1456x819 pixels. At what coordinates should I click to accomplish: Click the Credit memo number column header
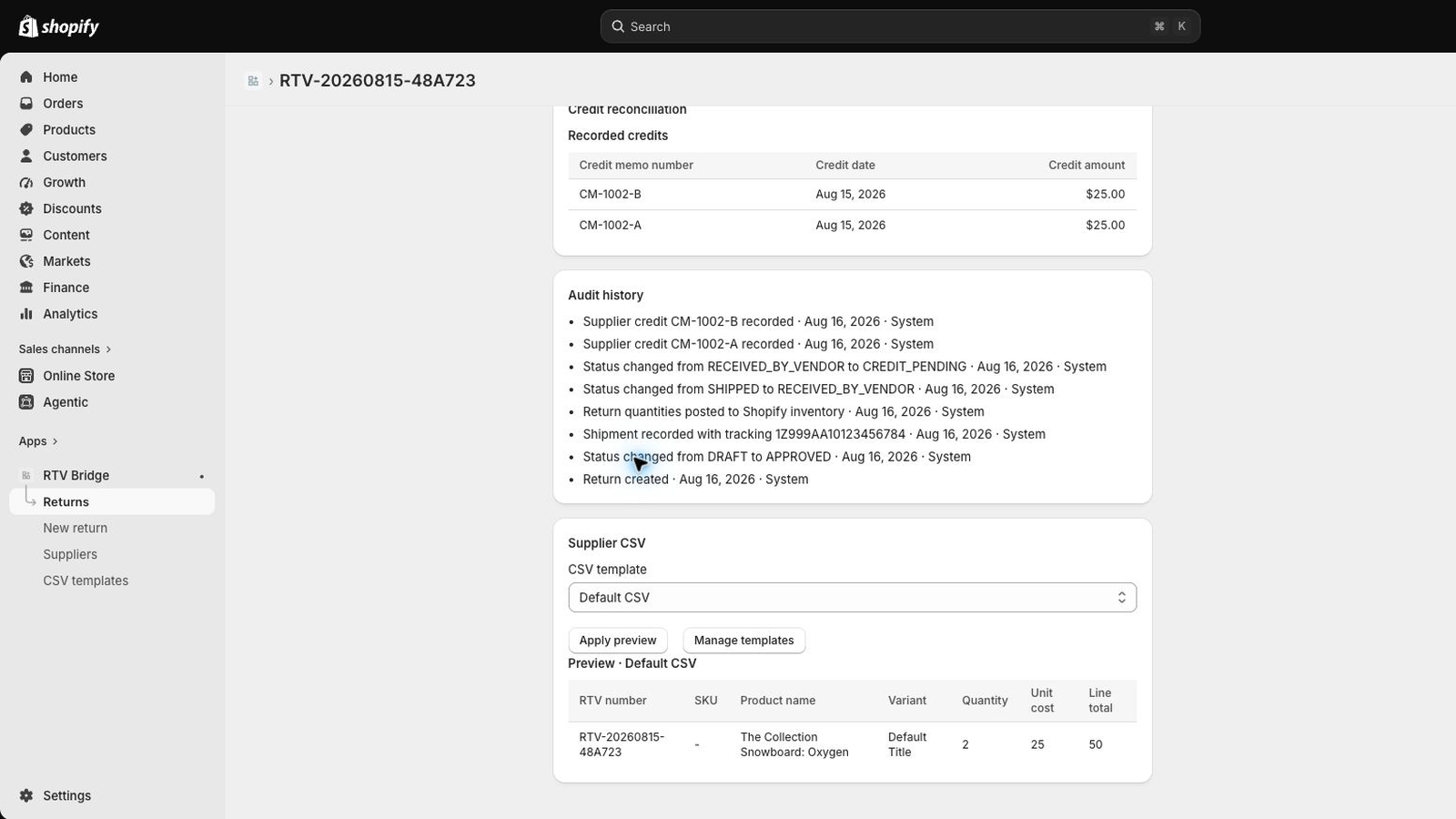[x=636, y=166]
